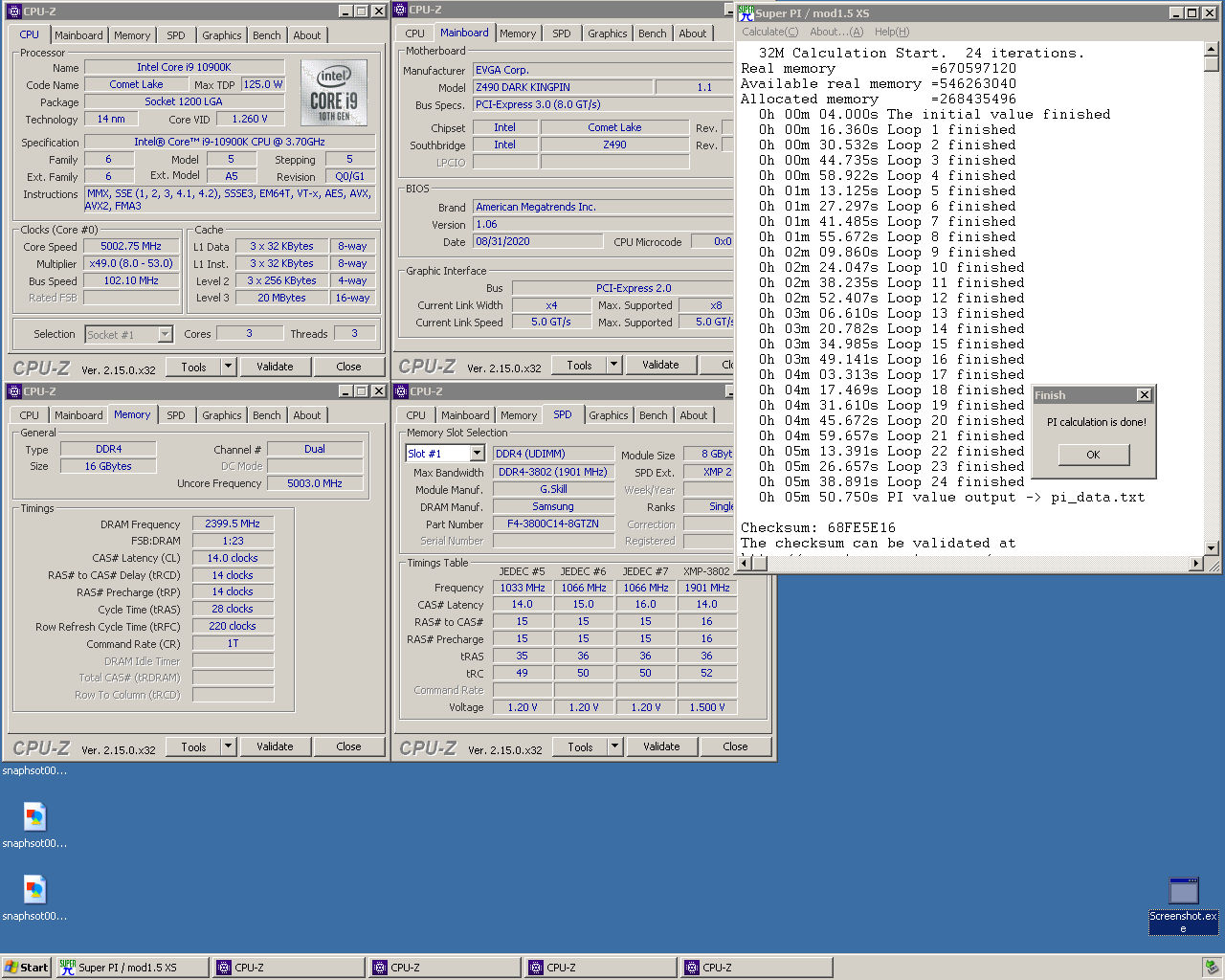1225x980 pixels.
Task: Open the Windows Start button
Action: (26, 968)
